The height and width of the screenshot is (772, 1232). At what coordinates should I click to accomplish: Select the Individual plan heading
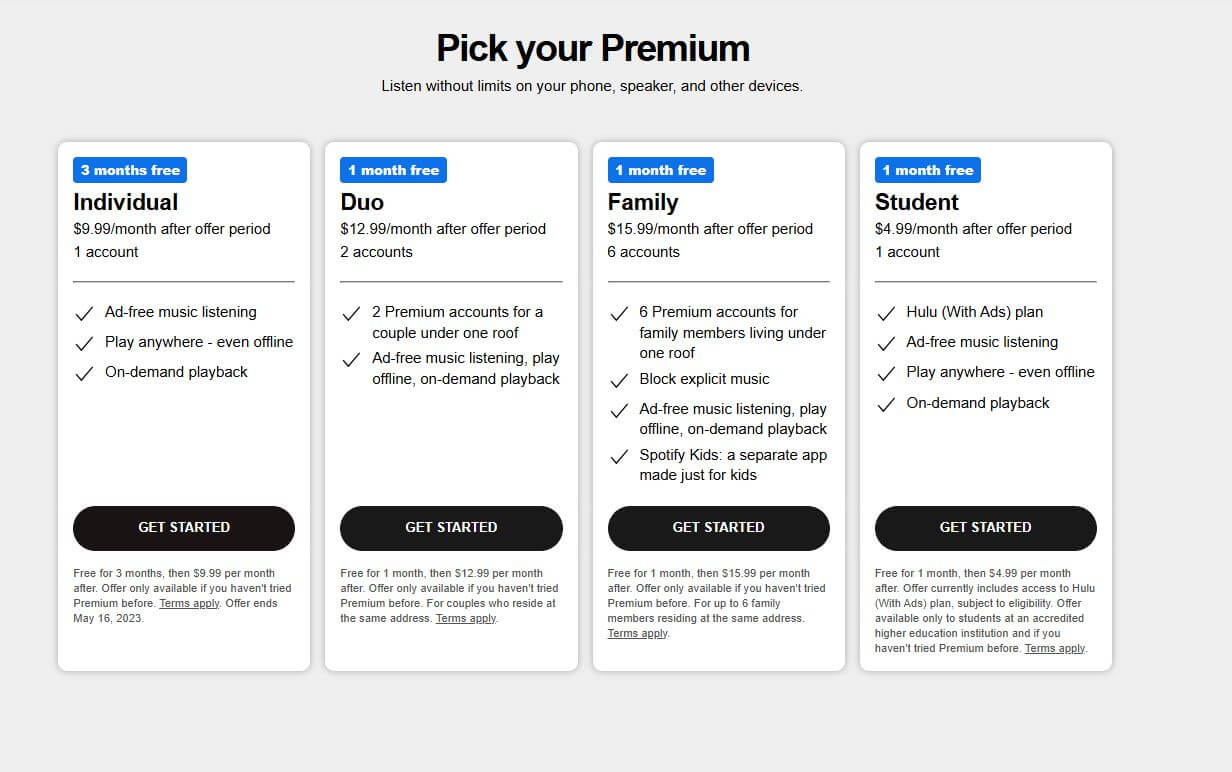pyautogui.click(x=125, y=201)
